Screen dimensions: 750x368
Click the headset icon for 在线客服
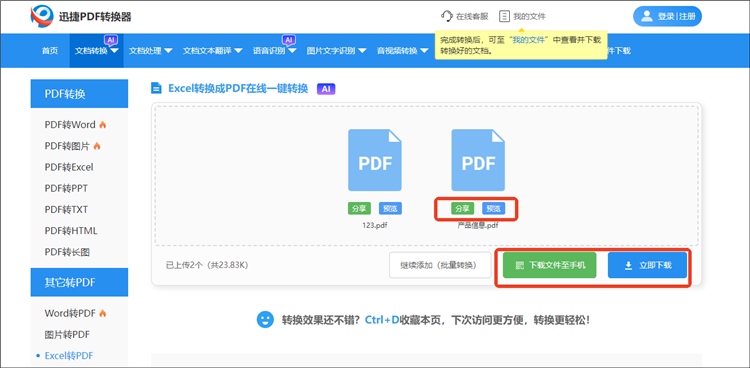click(x=447, y=16)
